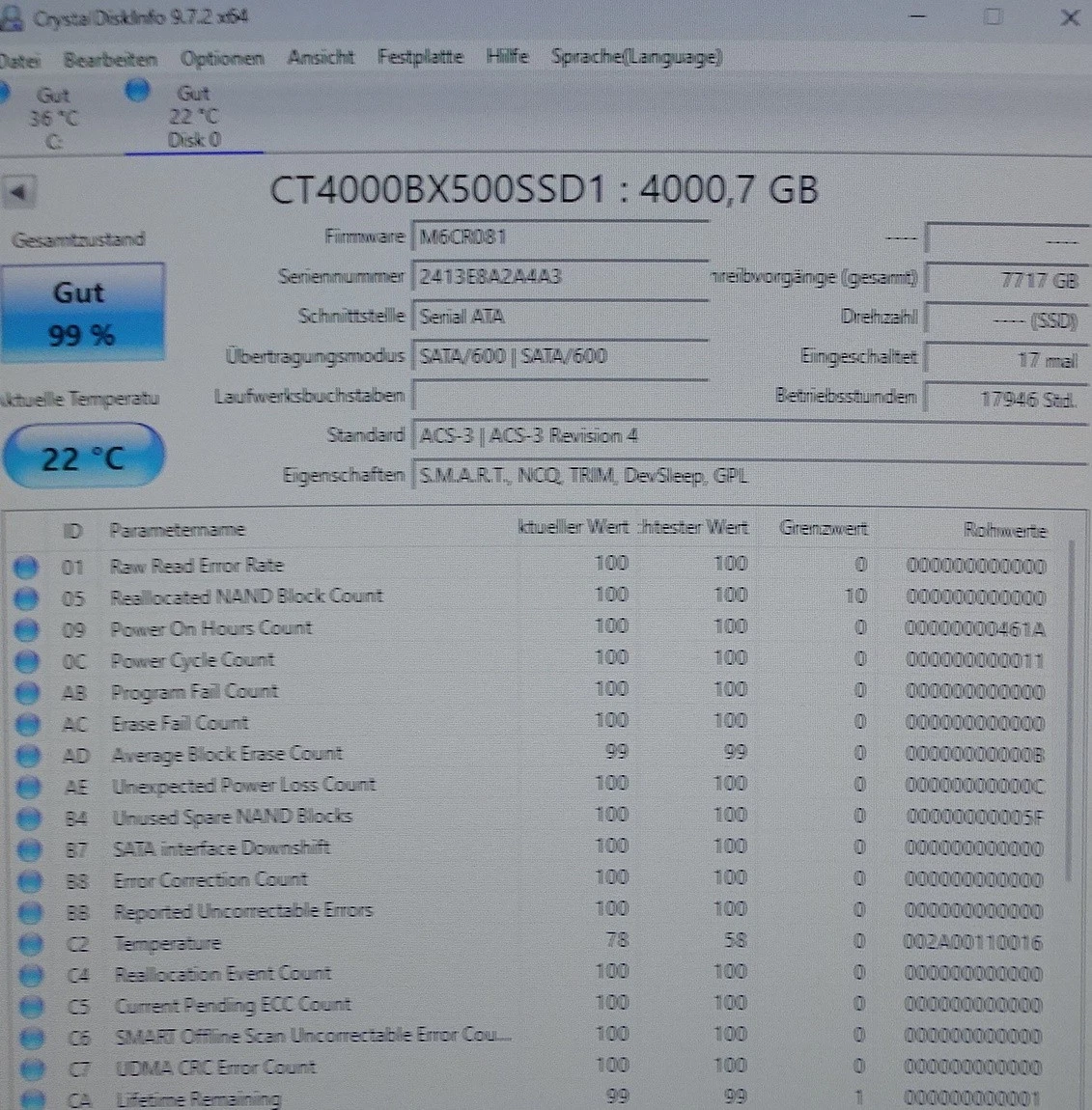Click raw value 002A00110016 in Temperature row

tap(972, 943)
